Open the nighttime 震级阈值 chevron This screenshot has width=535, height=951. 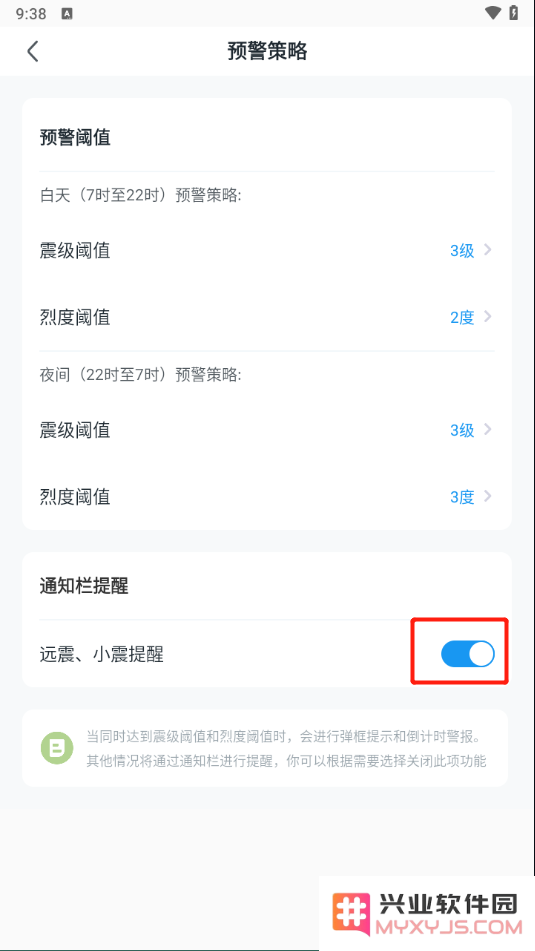pyautogui.click(x=488, y=430)
